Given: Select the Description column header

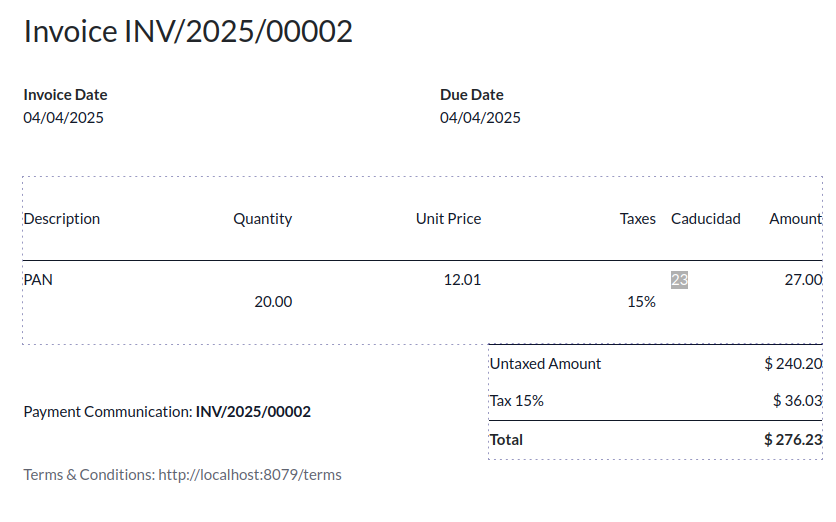Looking at the screenshot, I should tap(61, 219).
